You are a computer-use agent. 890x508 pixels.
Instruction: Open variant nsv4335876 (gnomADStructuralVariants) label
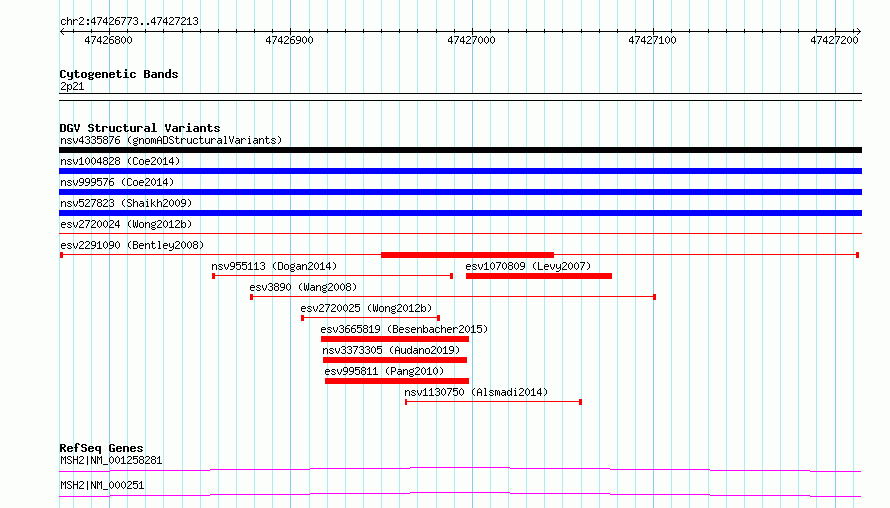(x=171, y=140)
